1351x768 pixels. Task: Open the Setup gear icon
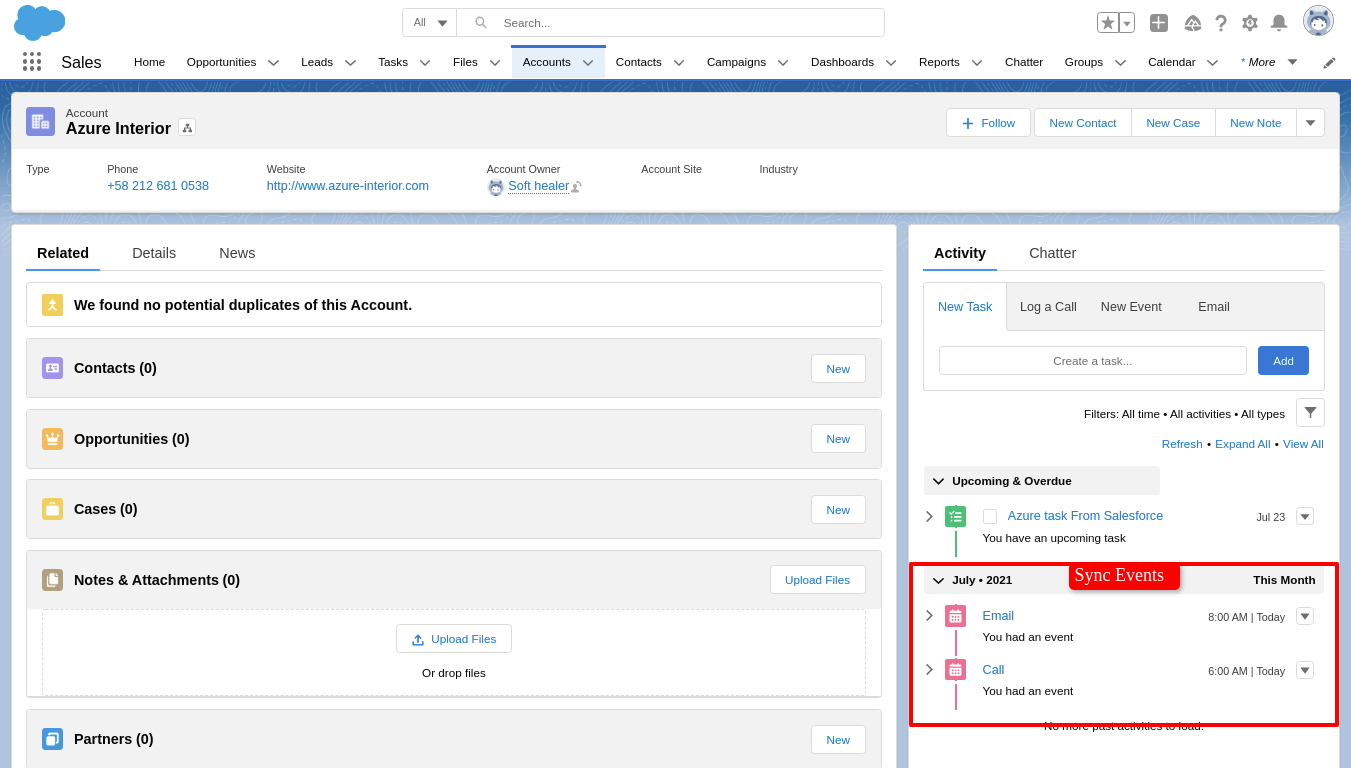1250,23
